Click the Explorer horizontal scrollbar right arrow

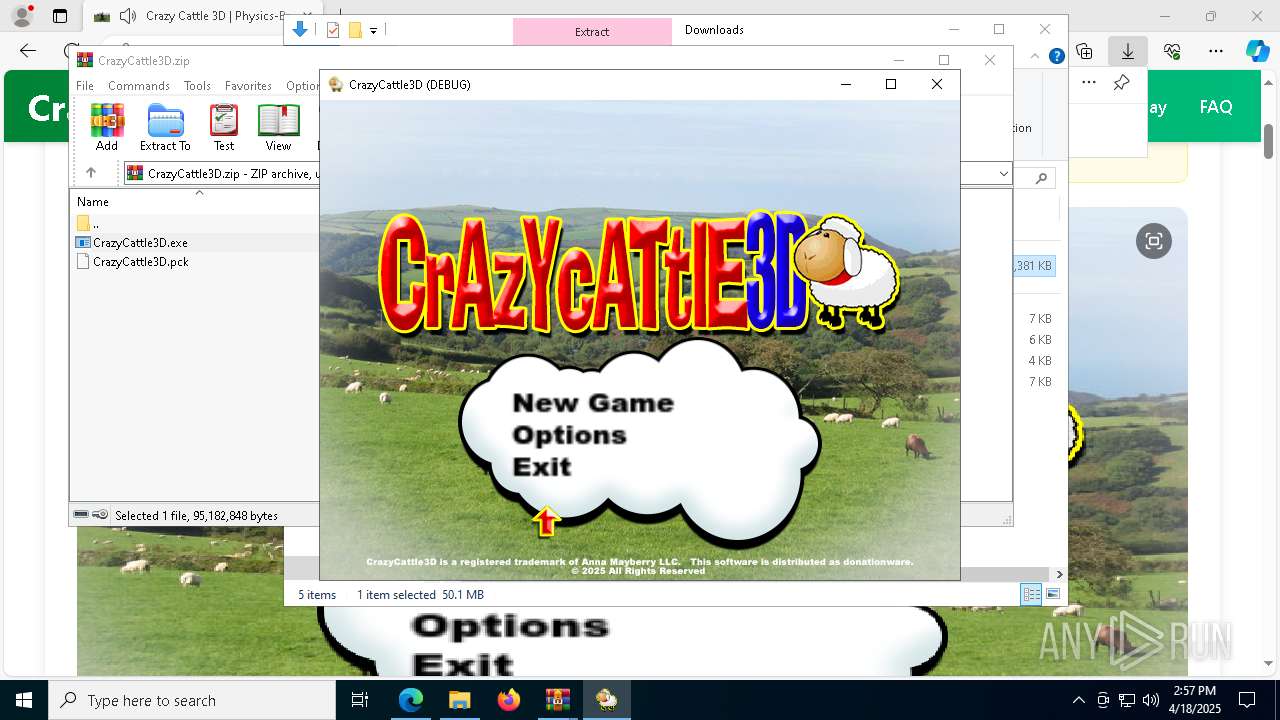[1059, 574]
